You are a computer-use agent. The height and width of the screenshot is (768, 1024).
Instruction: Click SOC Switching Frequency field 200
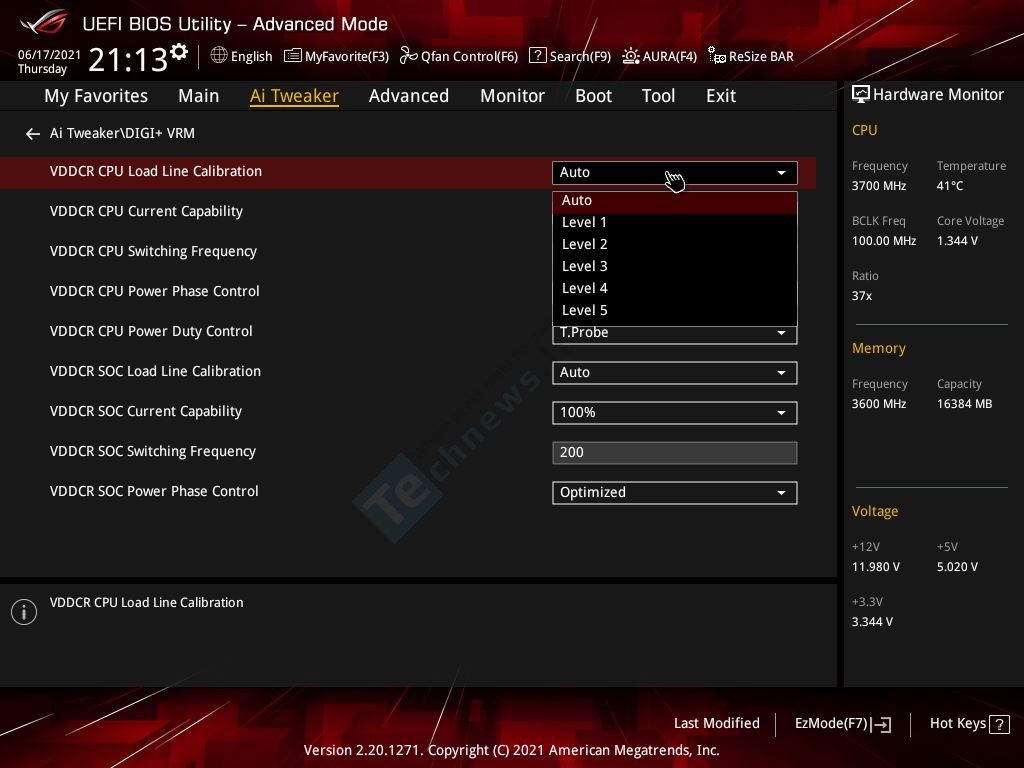(x=675, y=453)
